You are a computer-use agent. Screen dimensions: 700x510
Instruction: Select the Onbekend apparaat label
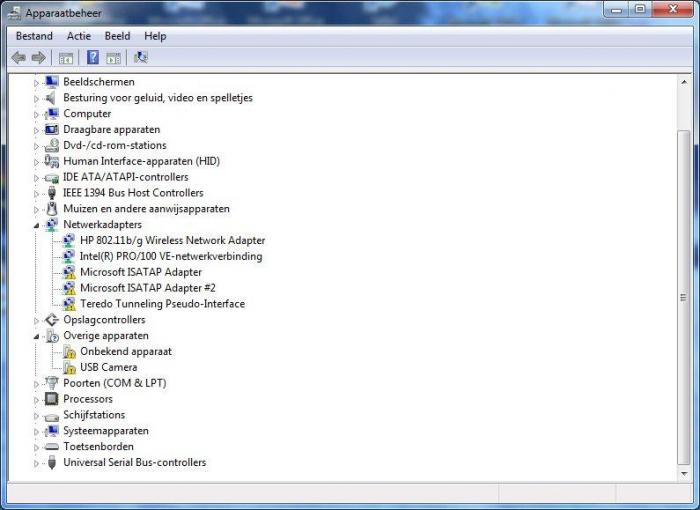pos(126,351)
